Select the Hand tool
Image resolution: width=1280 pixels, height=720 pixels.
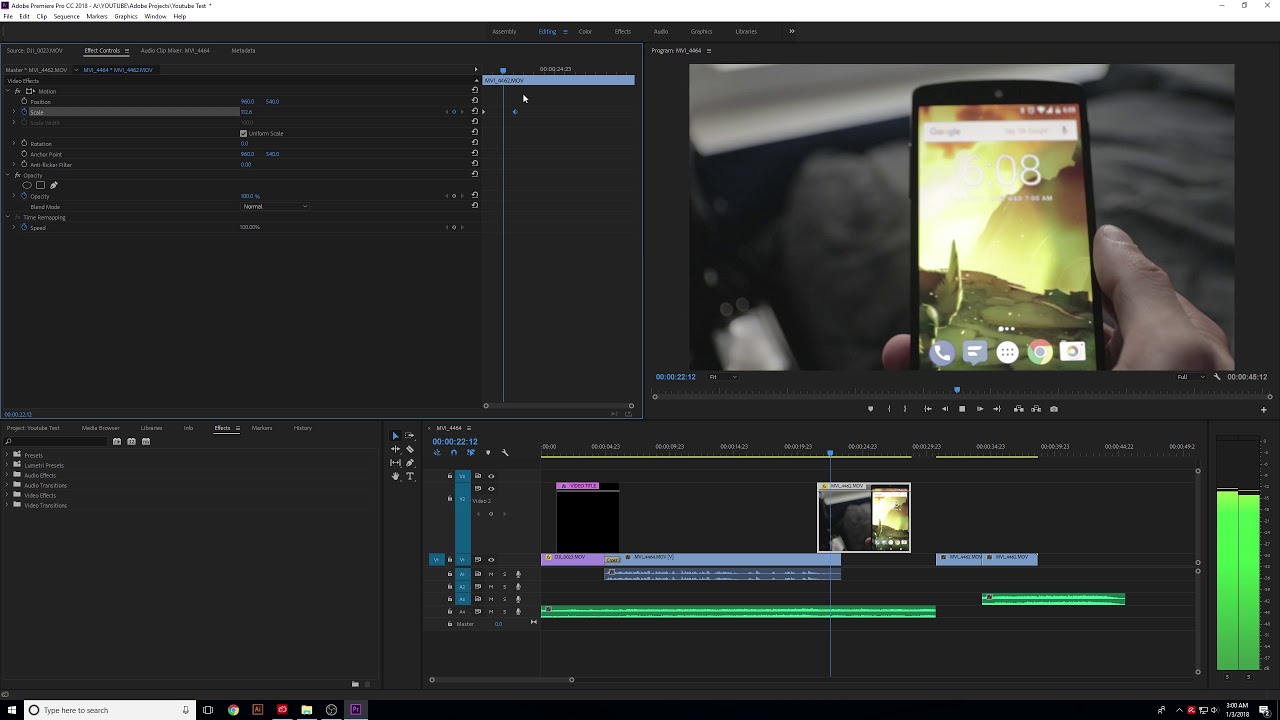coord(395,476)
